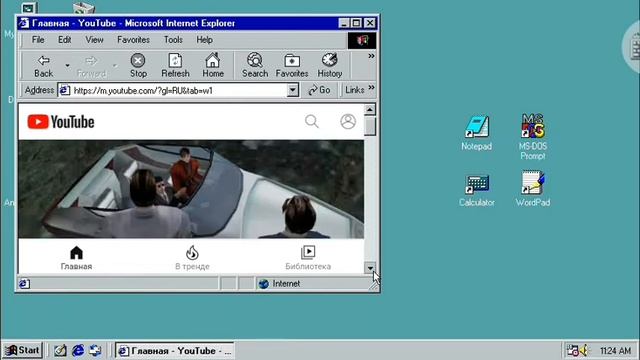Open the Favorites menu
This screenshot has height=360, width=640.
pos(133,40)
